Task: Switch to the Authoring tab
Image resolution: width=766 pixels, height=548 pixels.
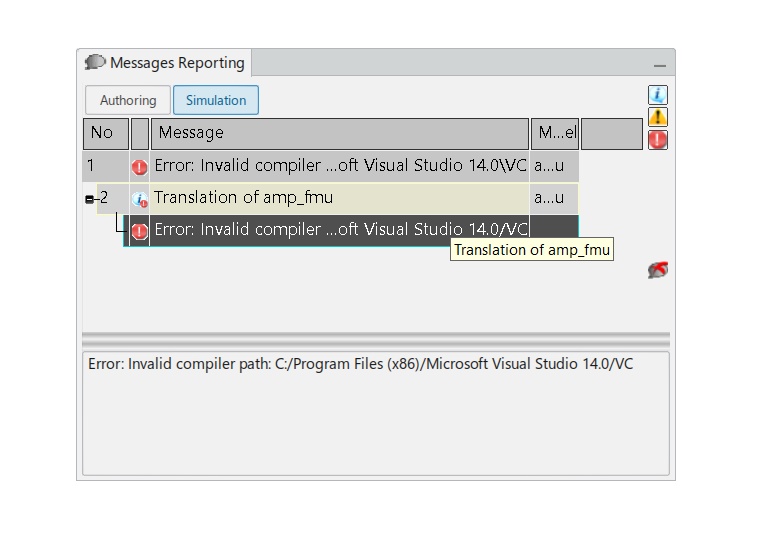Action: [x=128, y=100]
